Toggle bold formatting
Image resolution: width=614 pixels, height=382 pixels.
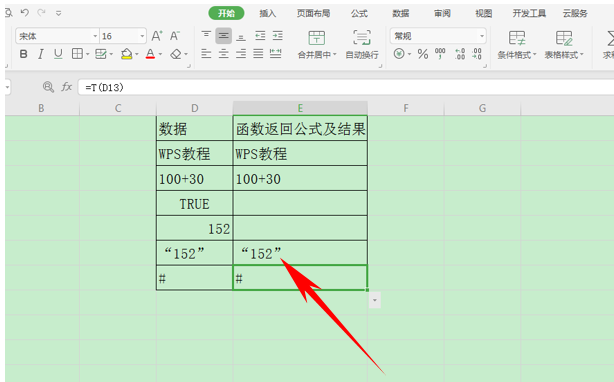coord(23,54)
